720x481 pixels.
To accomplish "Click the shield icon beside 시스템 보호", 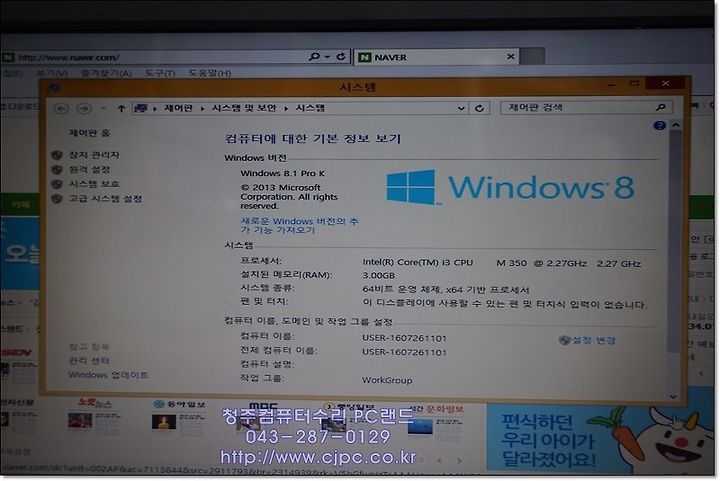I will [57, 184].
